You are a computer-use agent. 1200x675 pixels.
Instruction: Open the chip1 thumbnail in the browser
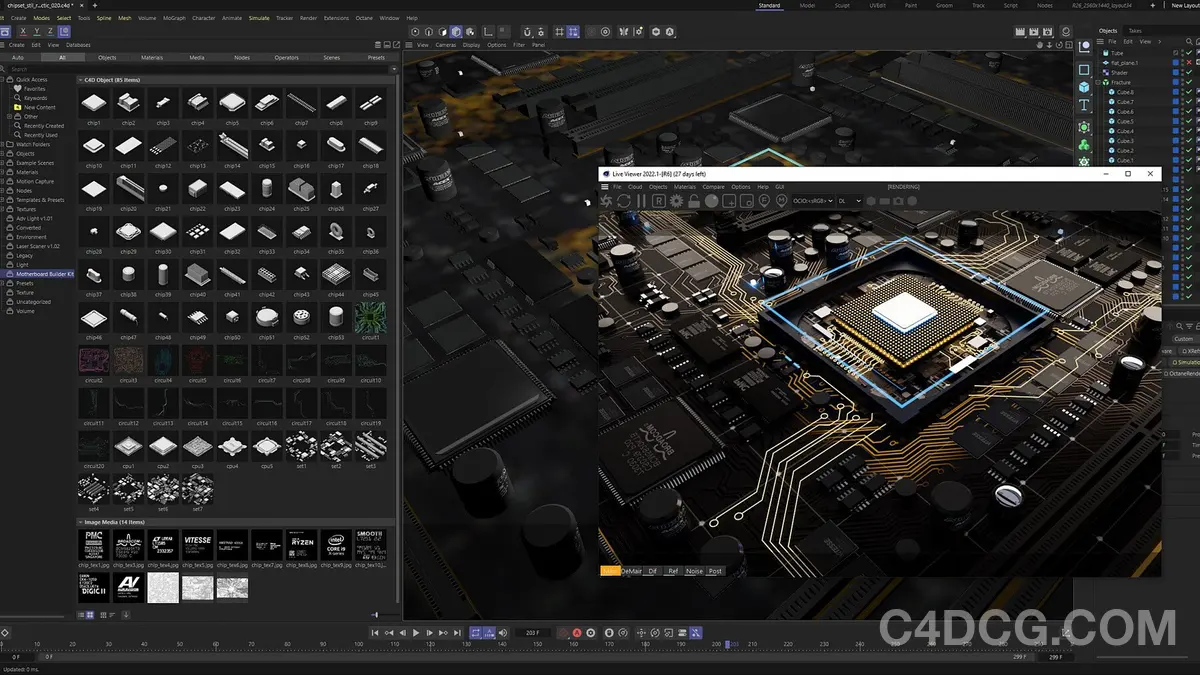click(94, 100)
